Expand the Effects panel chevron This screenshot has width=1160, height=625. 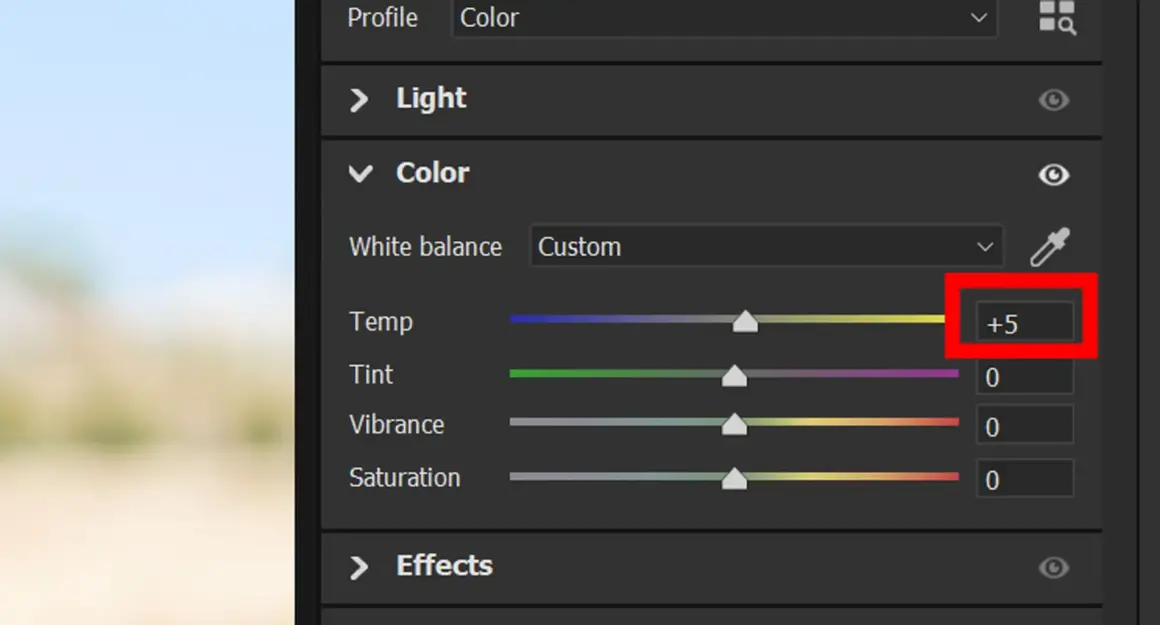pos(359,567)
